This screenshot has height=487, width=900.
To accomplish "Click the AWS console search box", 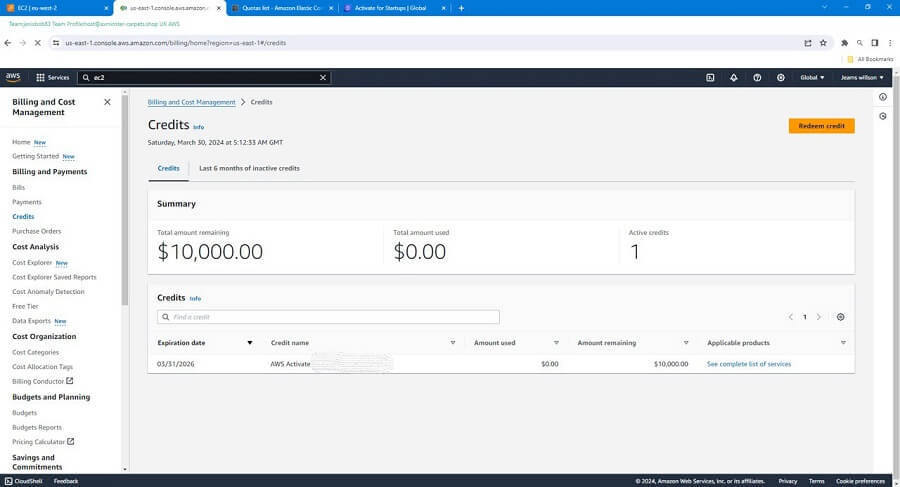I will click(x=204, y=78).
